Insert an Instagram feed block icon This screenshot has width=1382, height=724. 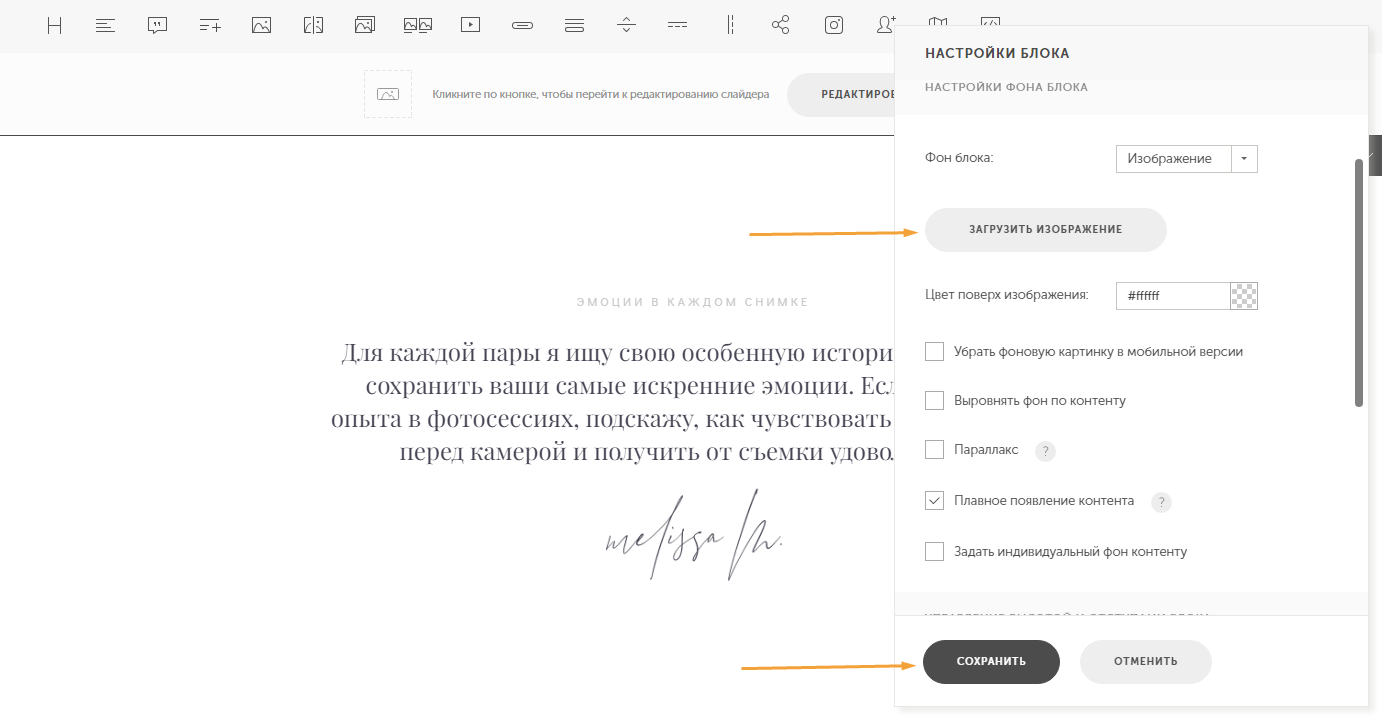tap(834, 26)
